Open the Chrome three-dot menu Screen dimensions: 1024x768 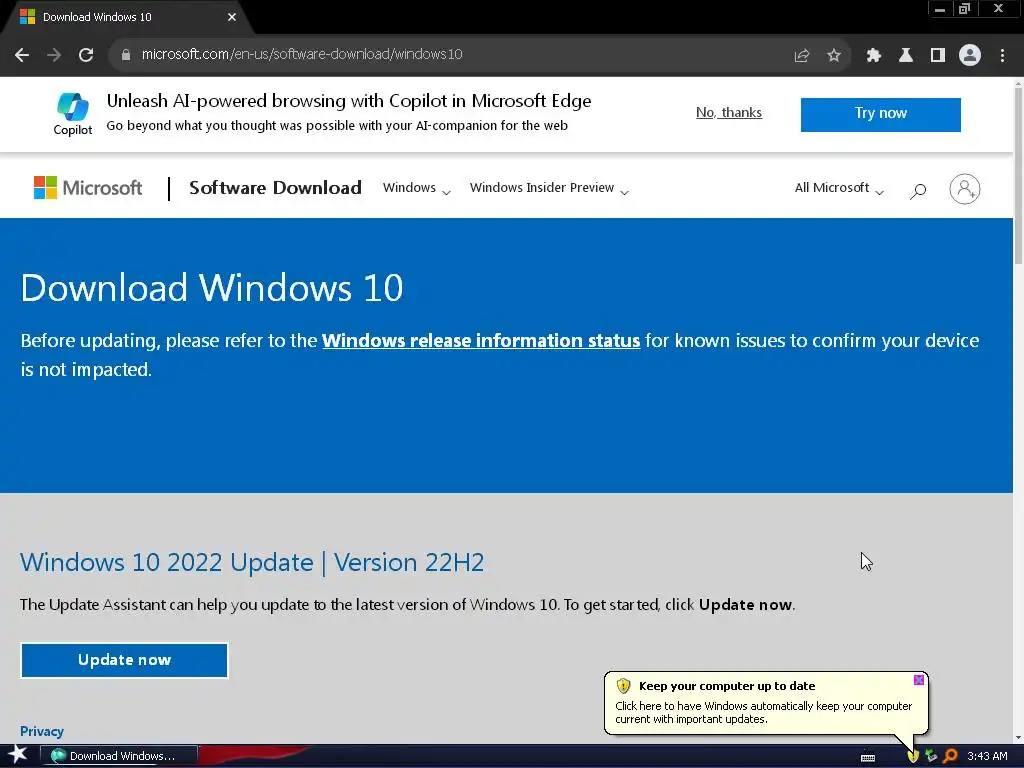(1002, 56)
